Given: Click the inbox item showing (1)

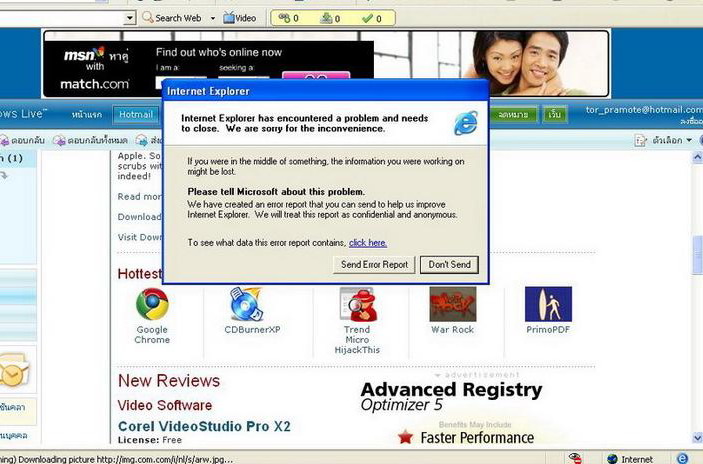Looking at the screenshot, I should [x=12, y=158].
